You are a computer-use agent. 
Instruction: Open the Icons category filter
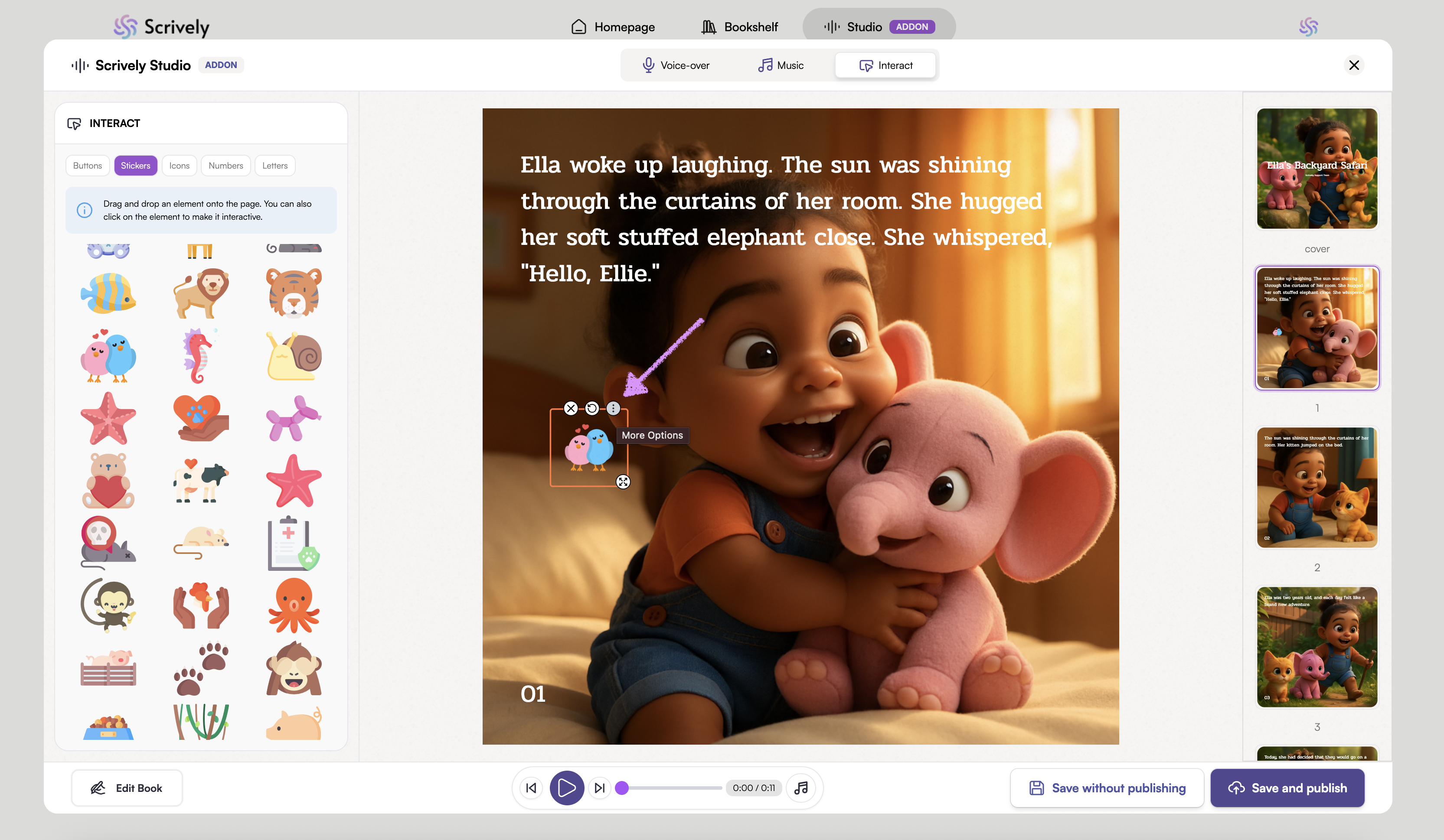pyautogui.click(x=179, y=166)
